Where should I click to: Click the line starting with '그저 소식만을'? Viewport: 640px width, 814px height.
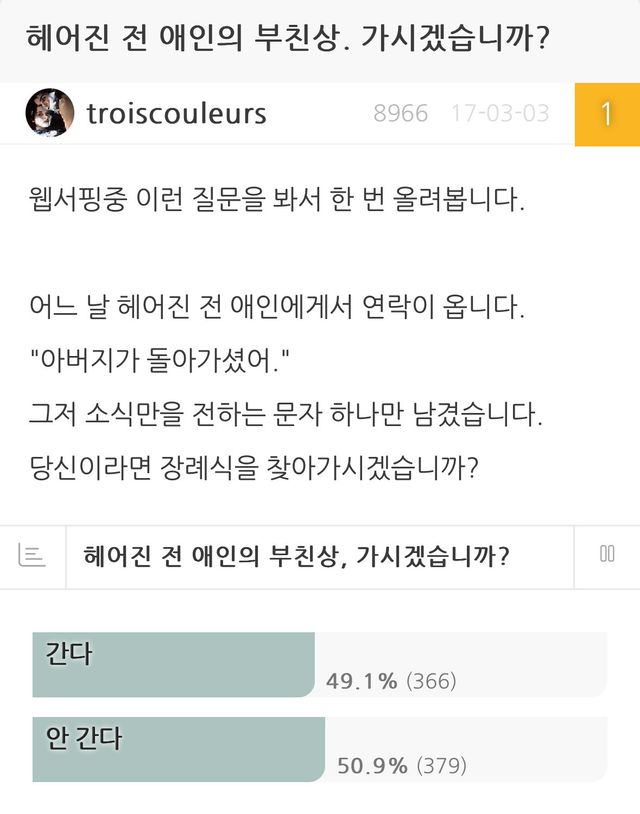[287, 415]
